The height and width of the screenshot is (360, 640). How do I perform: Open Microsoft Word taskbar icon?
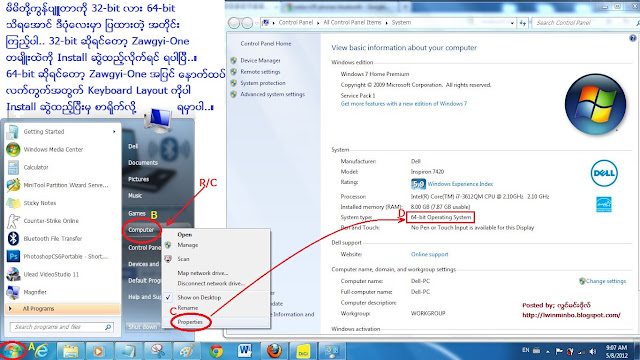pos(245,351)
